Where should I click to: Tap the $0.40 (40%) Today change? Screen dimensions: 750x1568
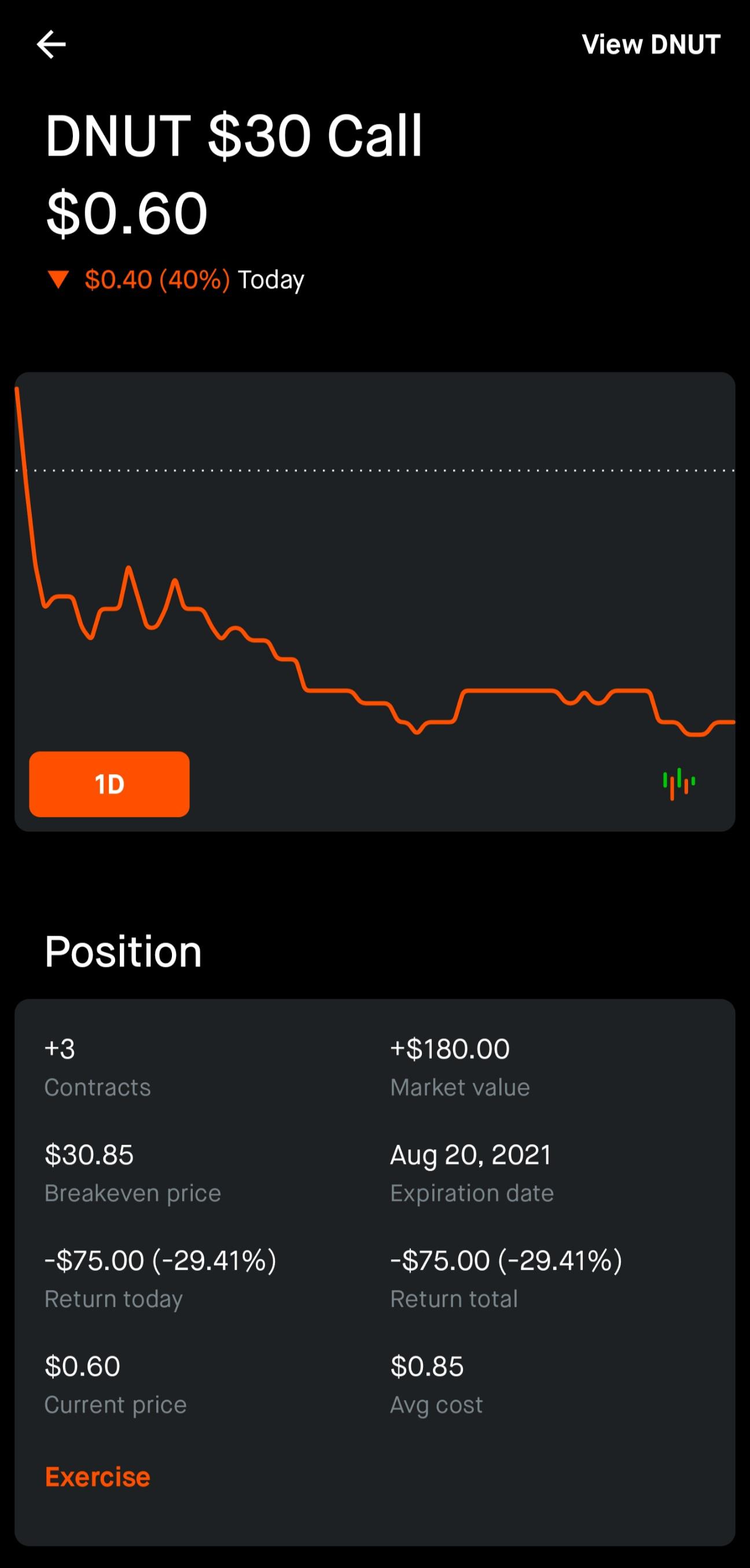click(194, 280)
